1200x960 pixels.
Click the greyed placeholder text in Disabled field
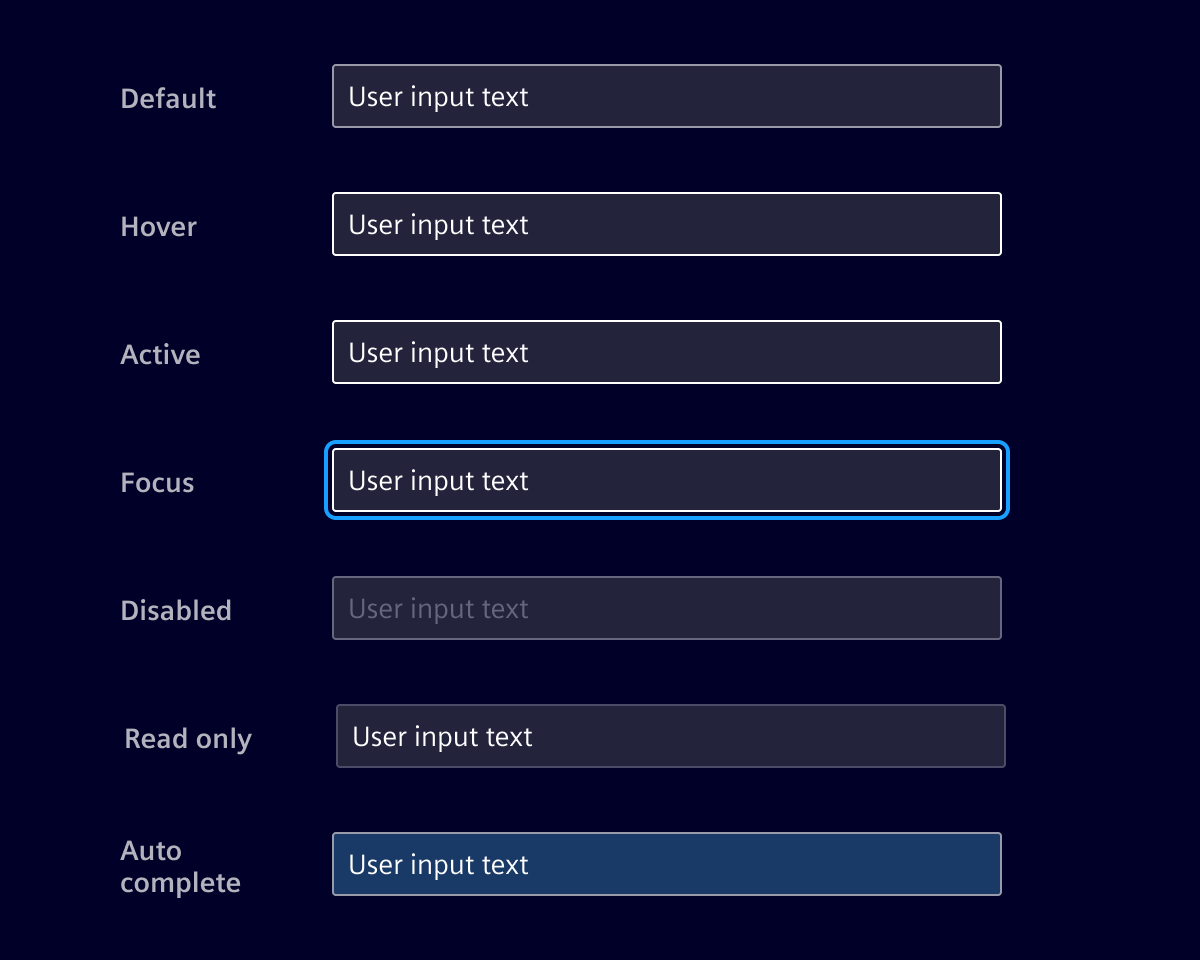coord(437,608)
